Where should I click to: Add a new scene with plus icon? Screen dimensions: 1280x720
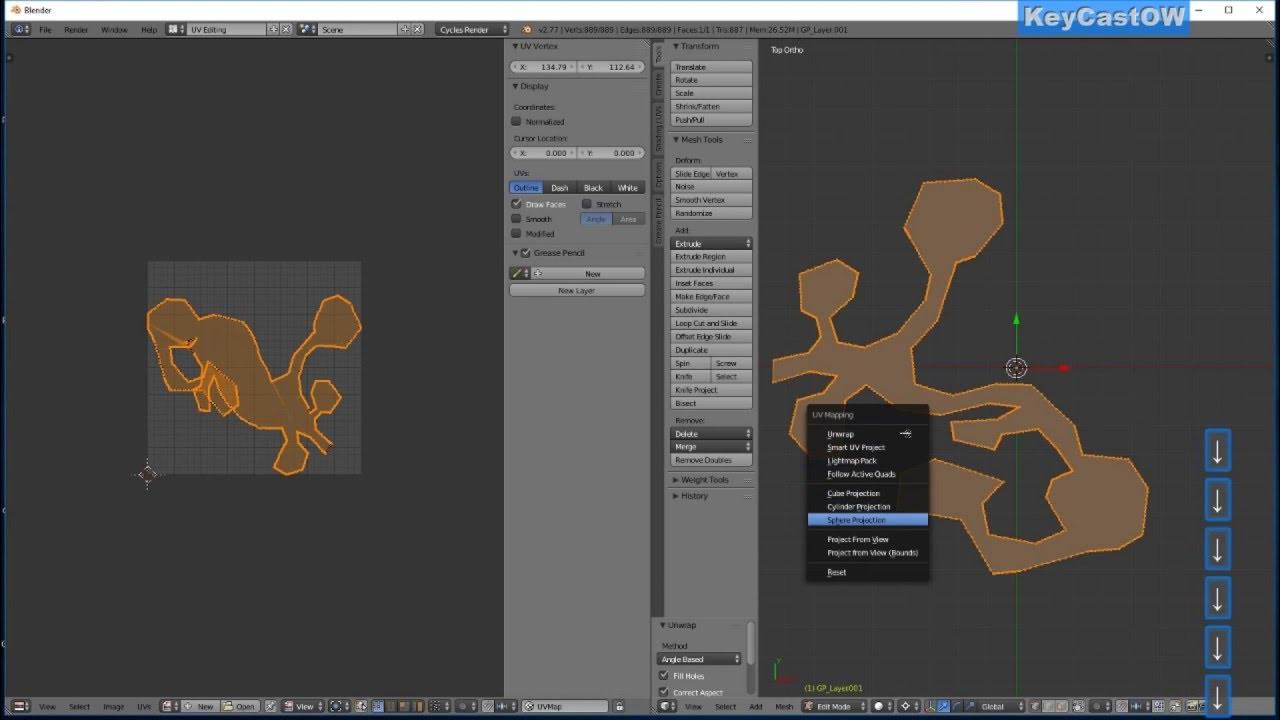point(404,30)
